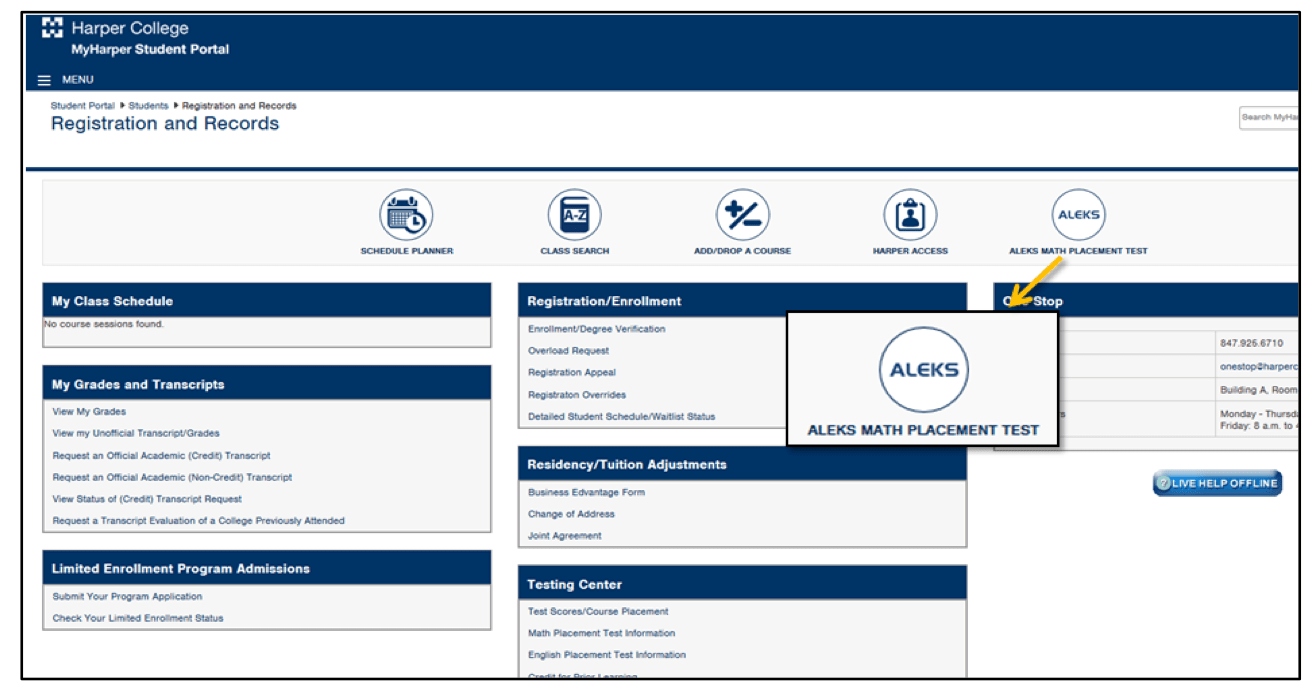This screenshot has height=691, width=1315.
Task: Click No course sessions found text
Action: point(103,324)
